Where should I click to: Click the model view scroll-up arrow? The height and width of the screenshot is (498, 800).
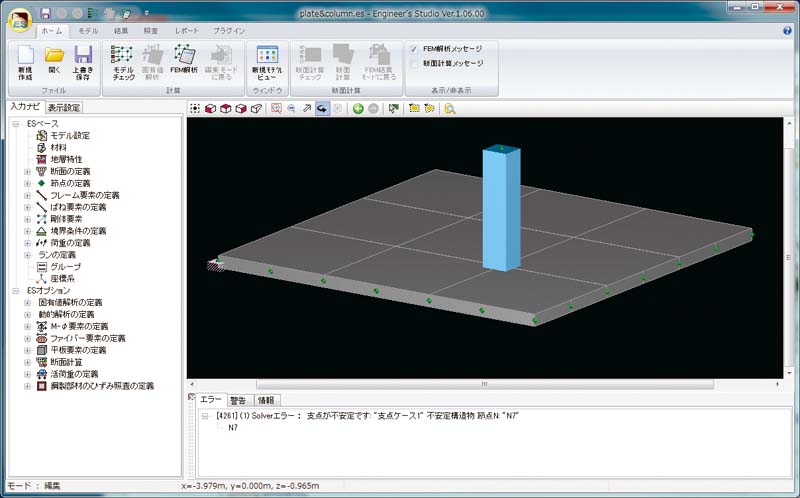click(x=789, y=123)
